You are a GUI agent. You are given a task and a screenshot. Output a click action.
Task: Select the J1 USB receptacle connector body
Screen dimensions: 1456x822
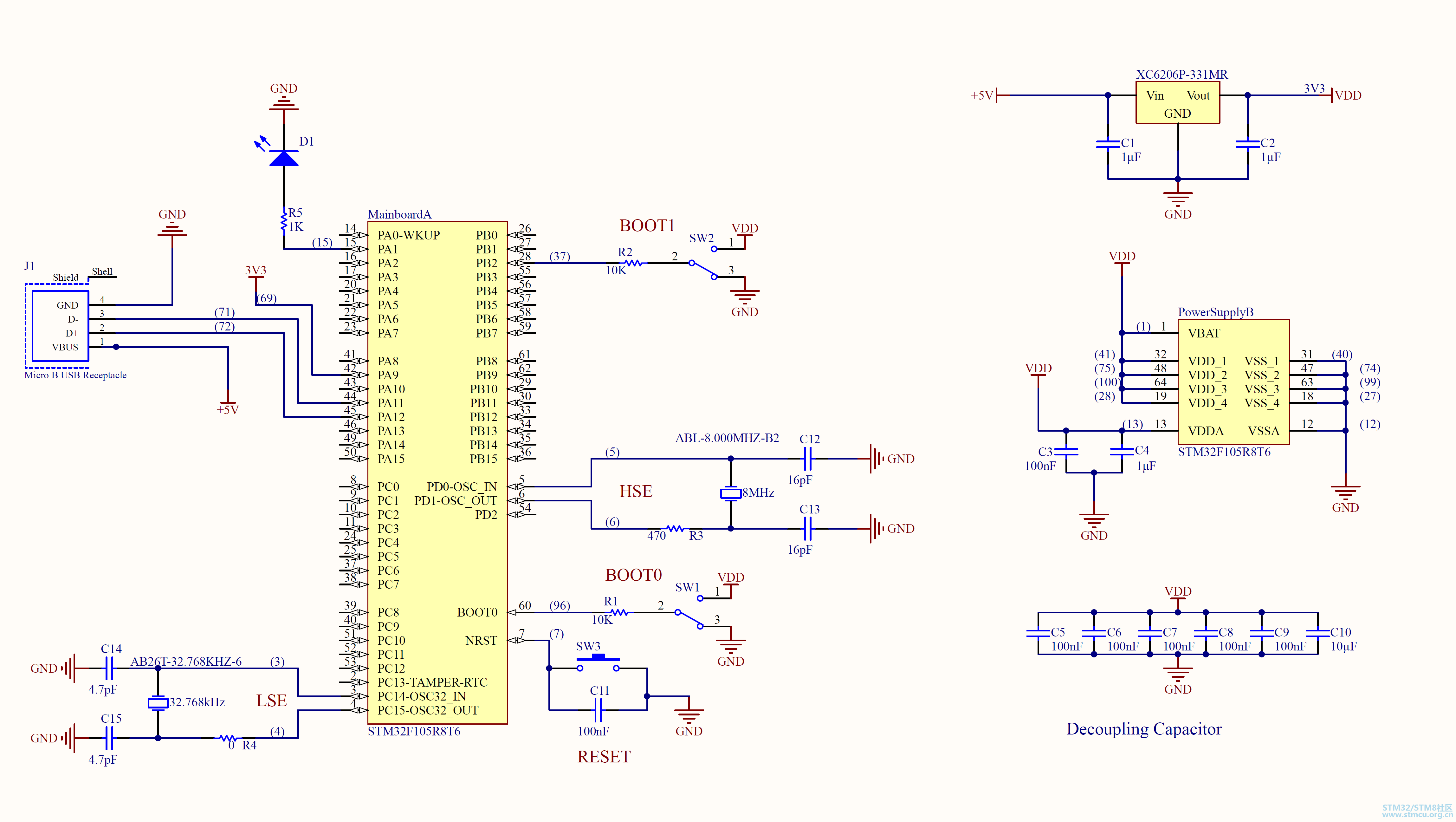(60, 326)
